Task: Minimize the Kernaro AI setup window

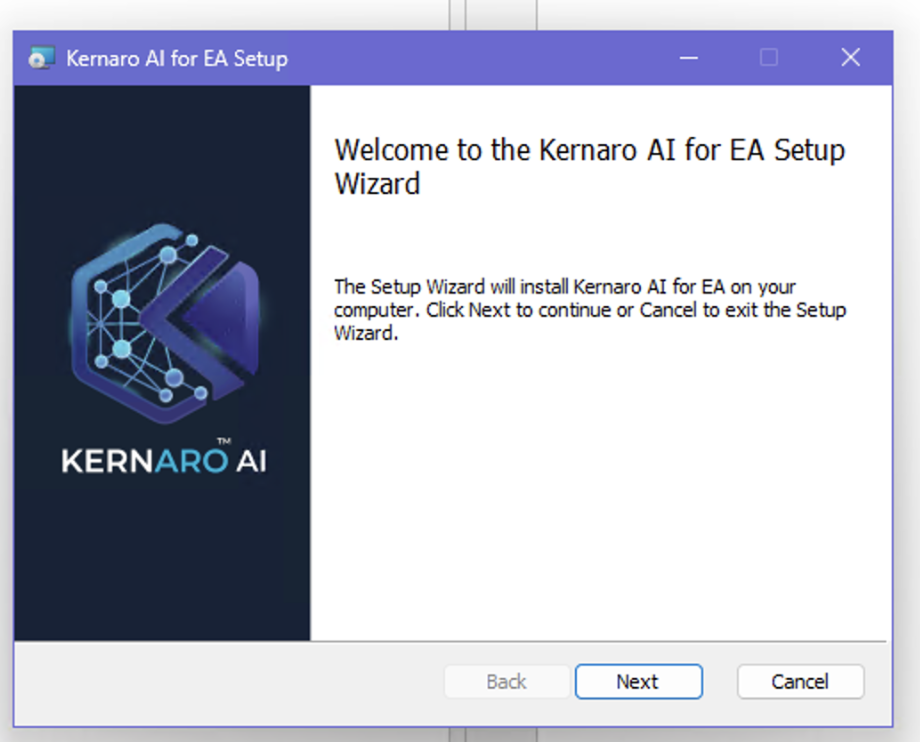Action: (689, 57)
